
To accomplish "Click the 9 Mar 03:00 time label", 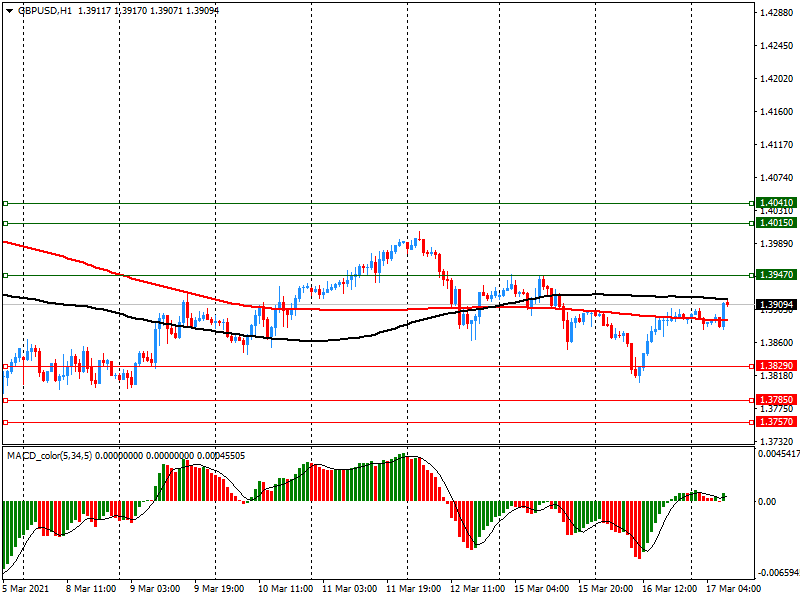I will click(x=155, y=589).
